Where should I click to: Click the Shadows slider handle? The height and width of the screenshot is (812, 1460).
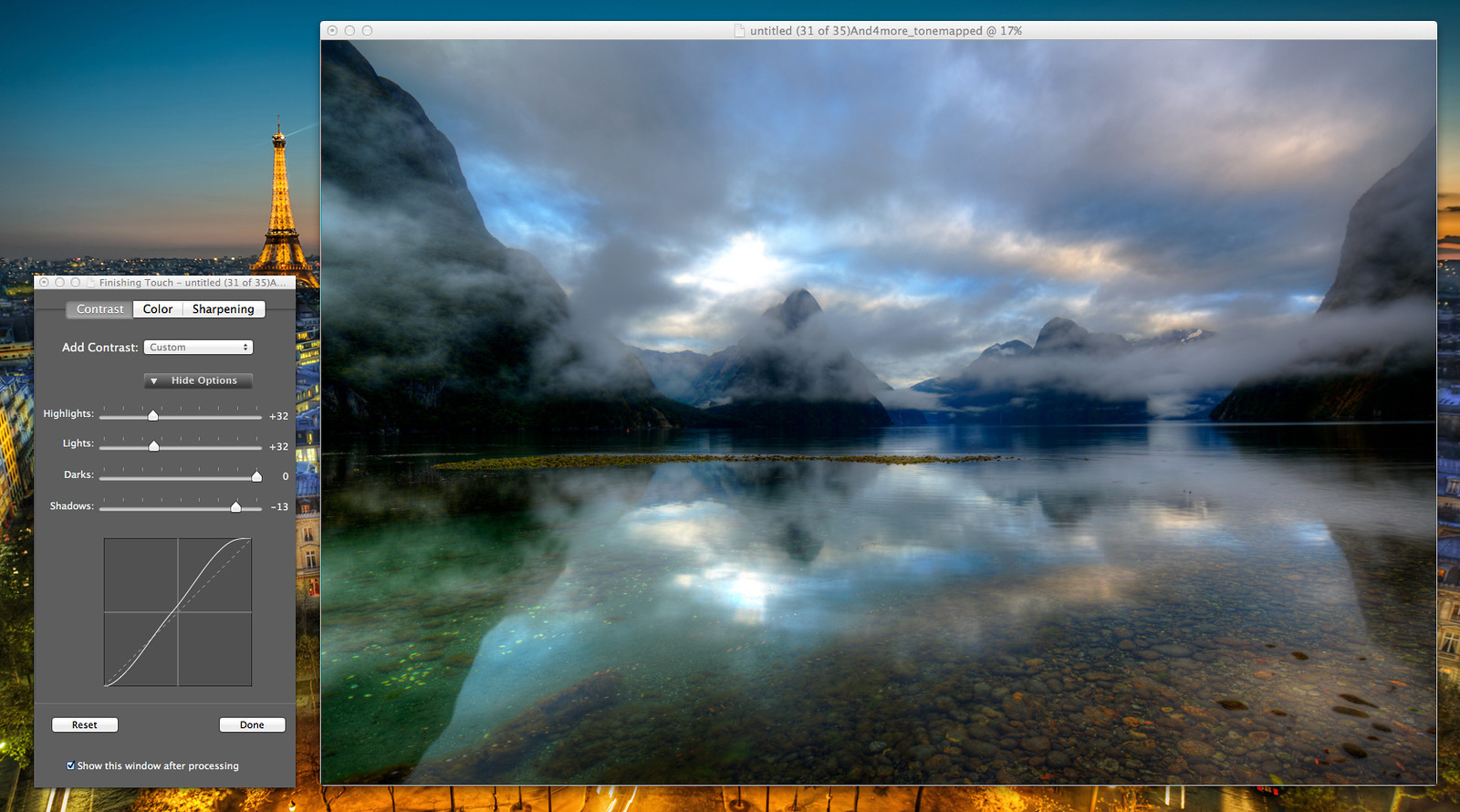(235, 506)
